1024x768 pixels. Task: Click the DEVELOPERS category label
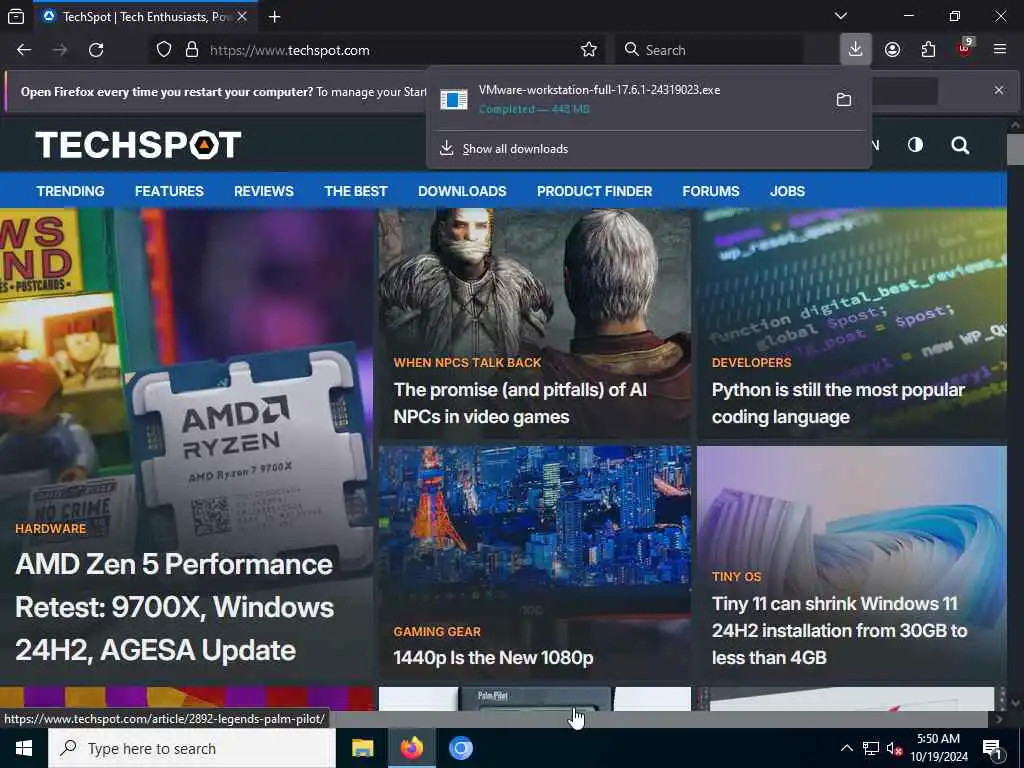point(751,362)
